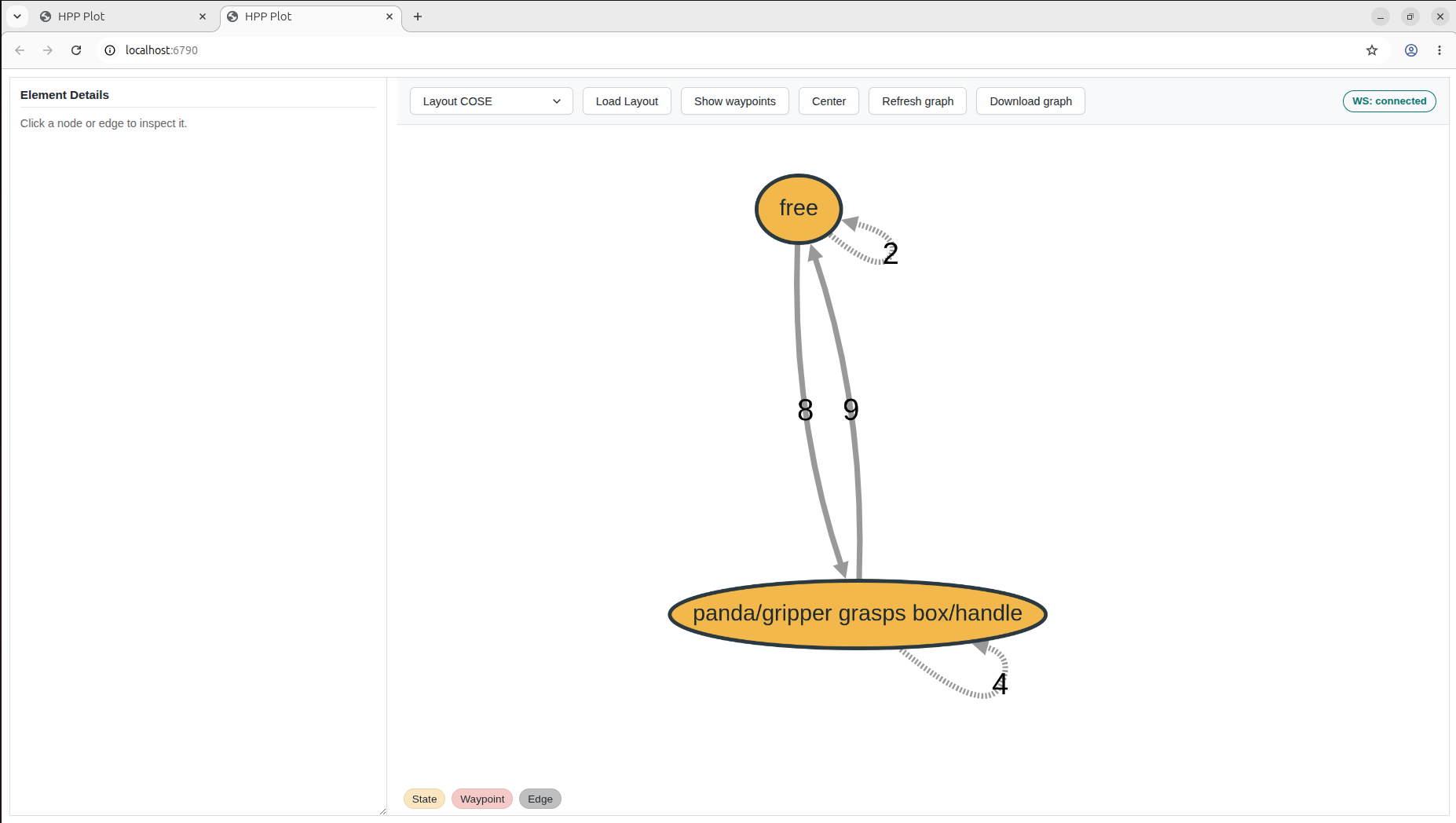
Task: Toggle Show waypoints
Action: (734, 101)
